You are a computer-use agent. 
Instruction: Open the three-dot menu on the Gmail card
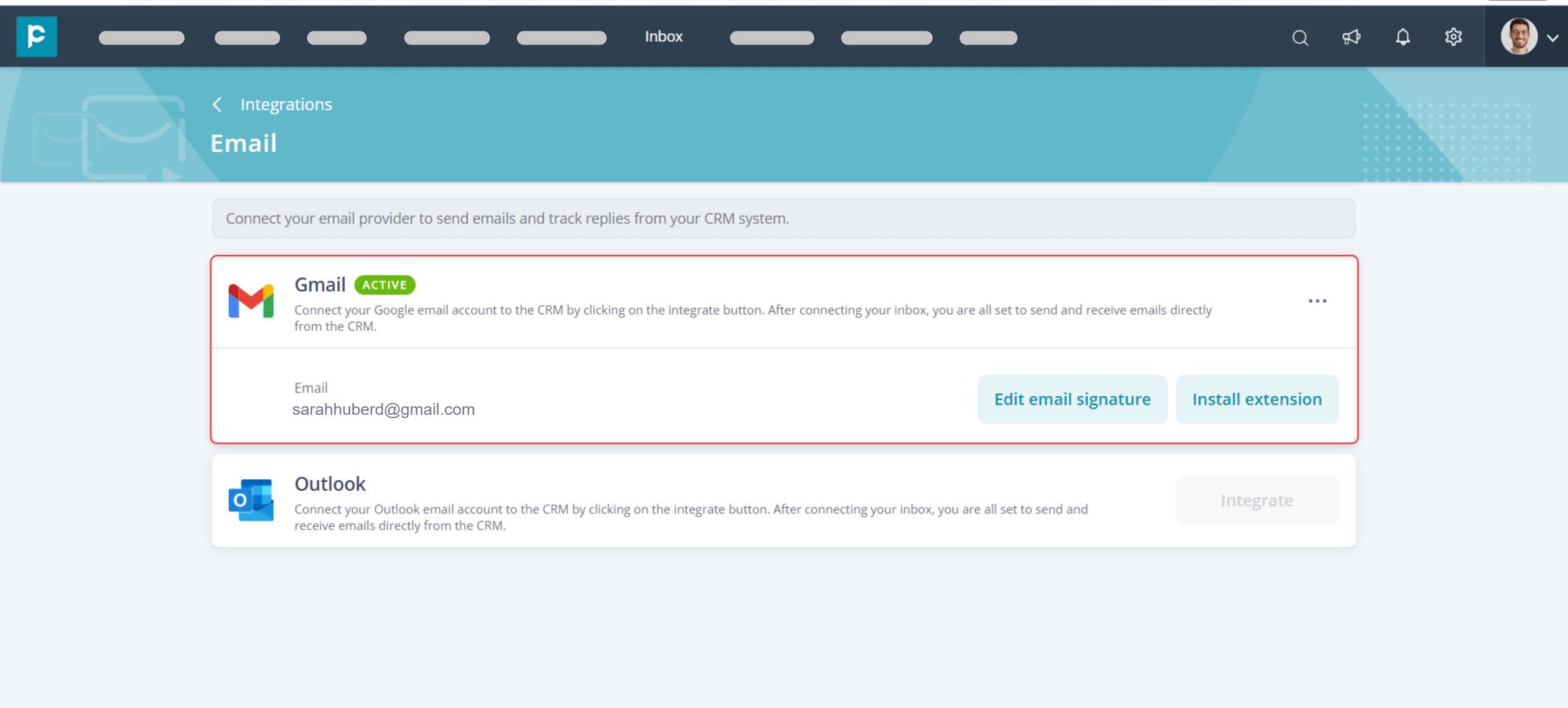[x=1318, y=300]
